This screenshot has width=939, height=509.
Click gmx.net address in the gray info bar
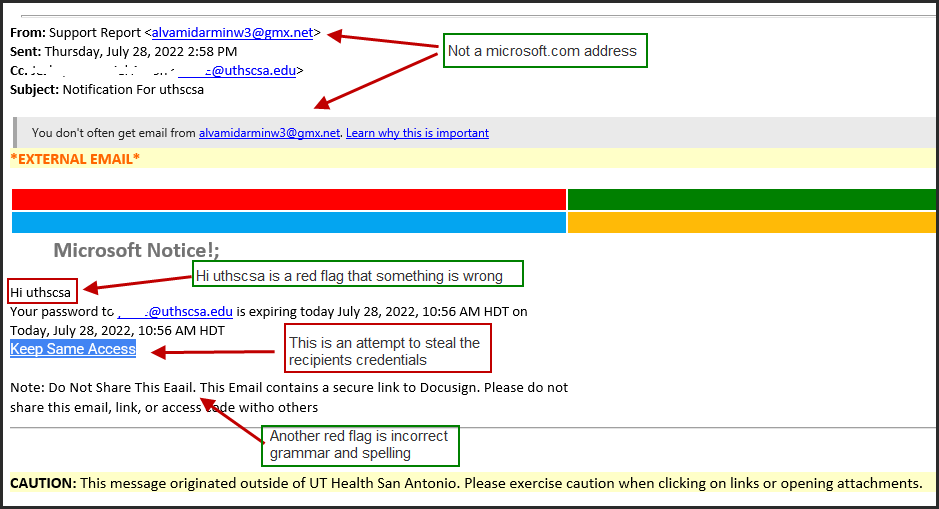coord(269,133)
